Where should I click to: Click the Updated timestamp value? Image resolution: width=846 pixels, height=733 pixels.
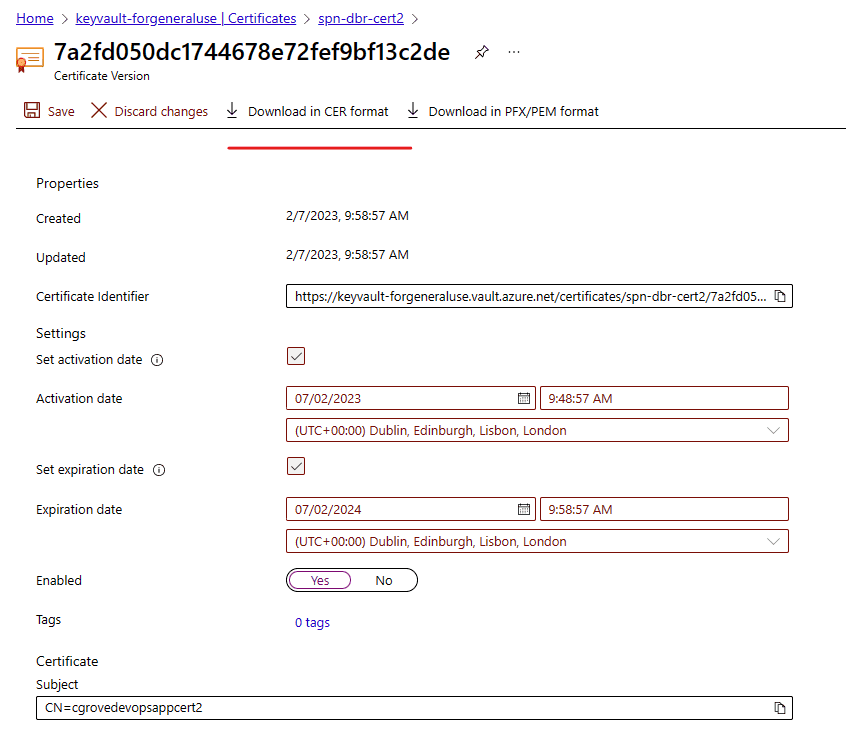click(347, 255)
